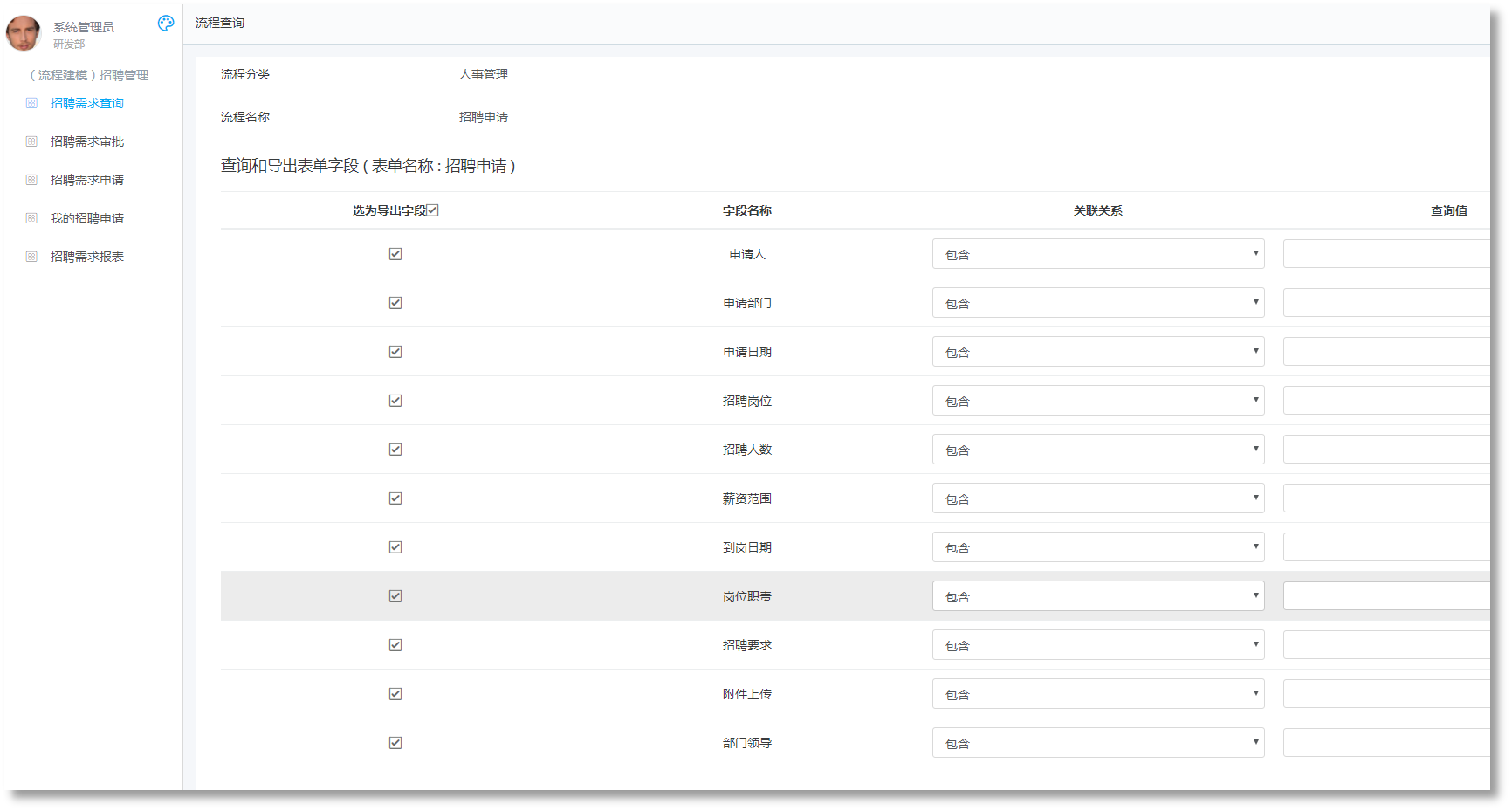Click the icon beside 招聘需求申请
This screenshot has width=1512, height=811.
coord(31,180)
